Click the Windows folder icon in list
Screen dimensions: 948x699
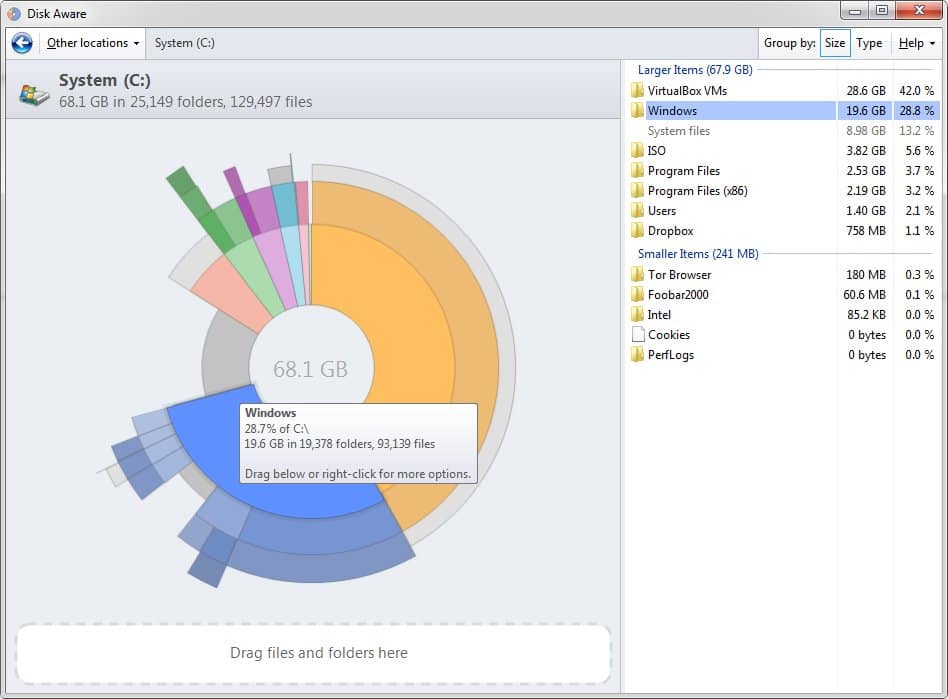[x=637, y=111]
